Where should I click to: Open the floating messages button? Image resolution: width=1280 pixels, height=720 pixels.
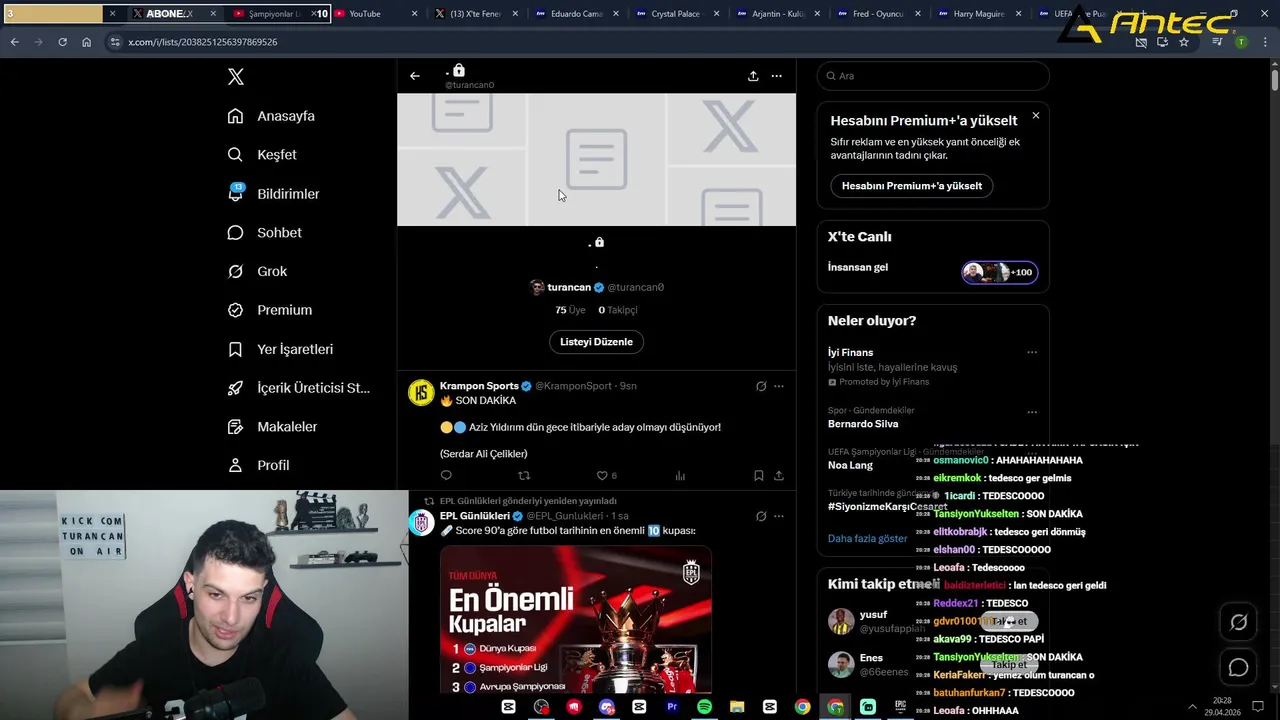[1238, 668]
